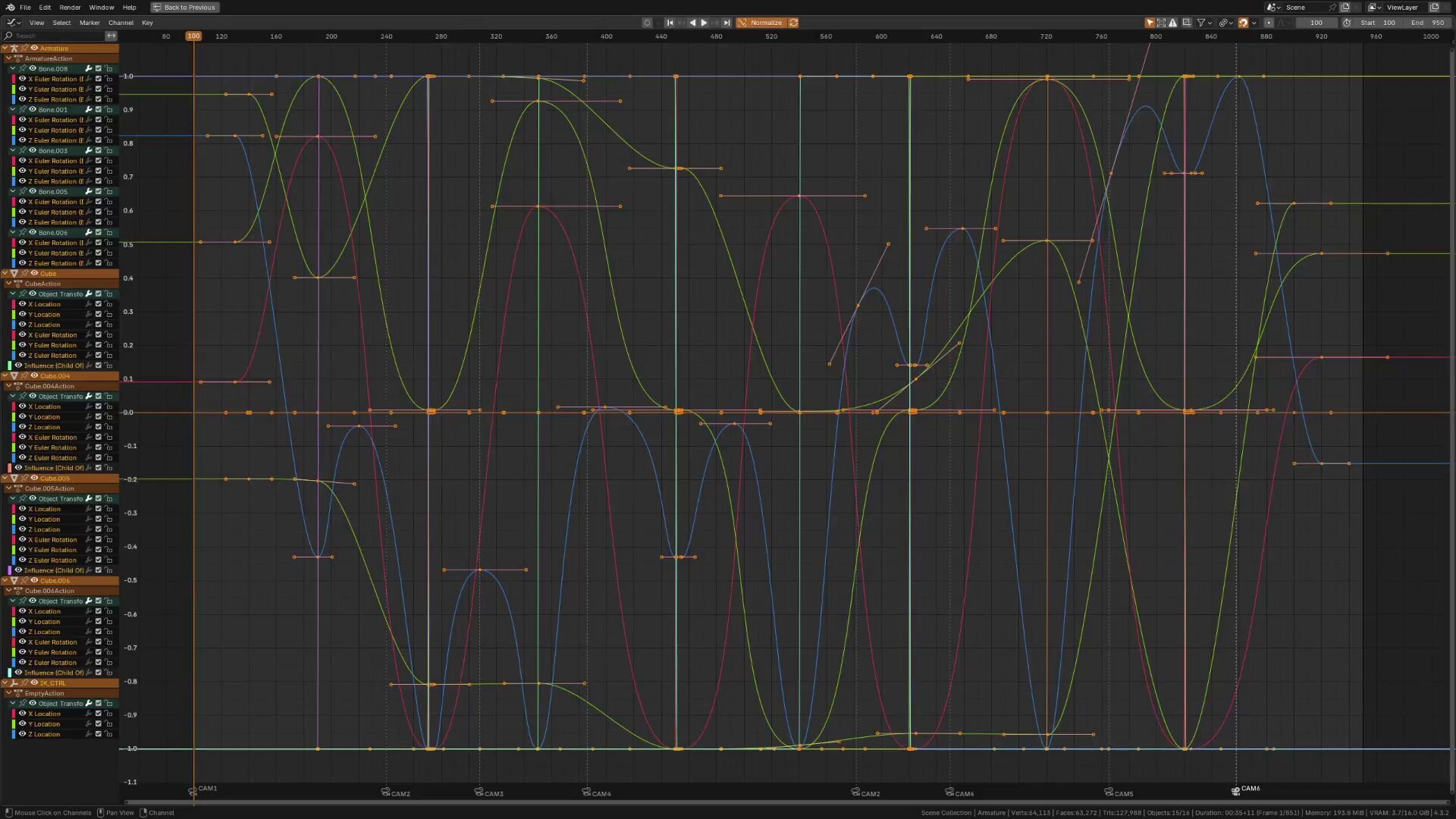
Task: Collapse the Cube channel group
Action: coord(5,273)
